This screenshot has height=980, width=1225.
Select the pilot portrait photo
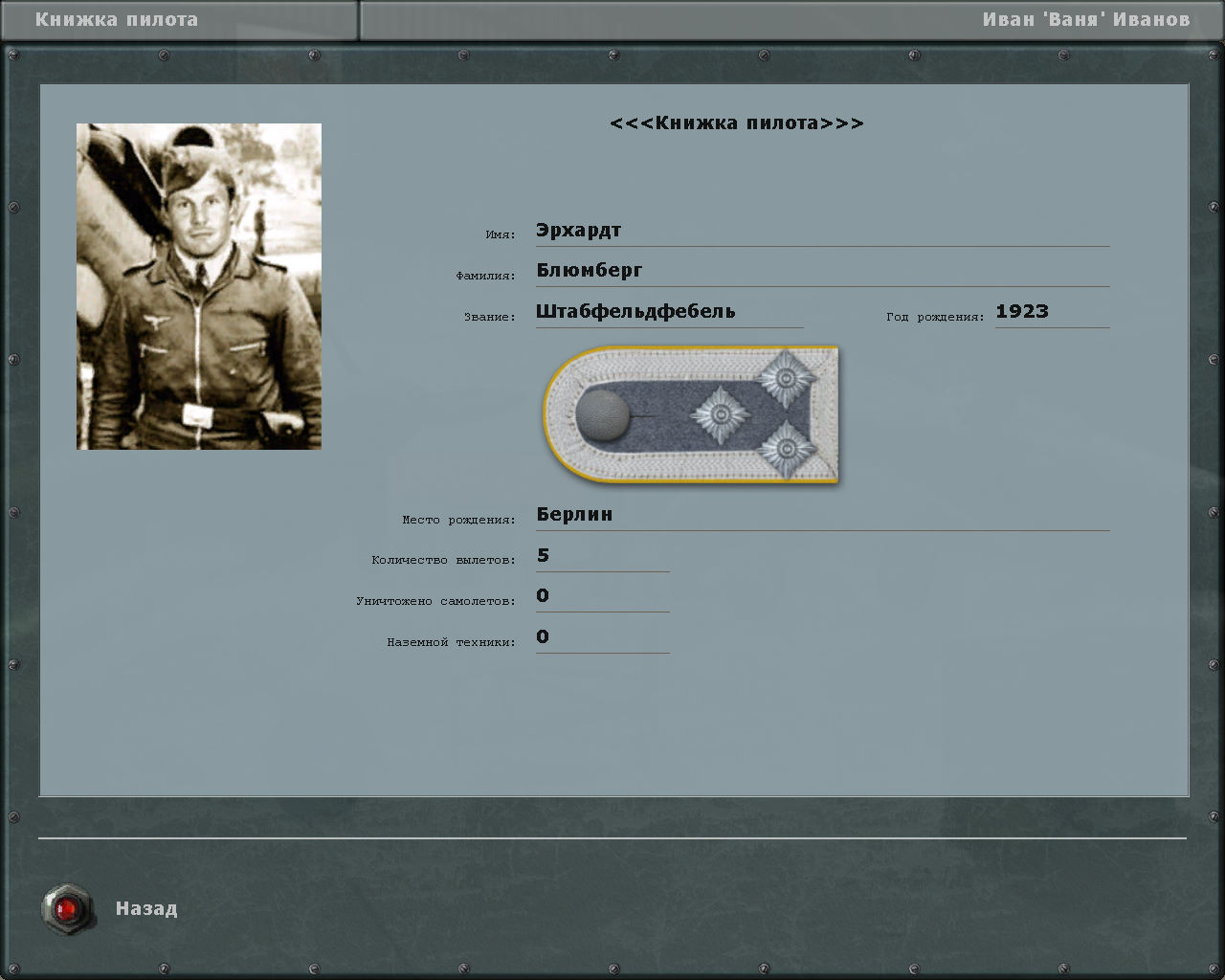tap(199, 286)
